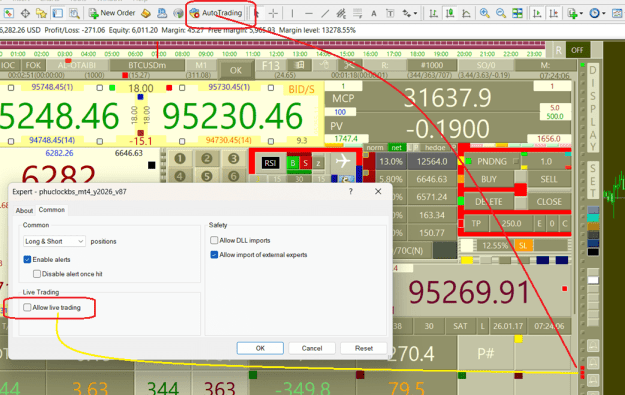Viewport: 625px width, 395px height.
Task: Check Disable alert once hit
Action: click(37, 274)
